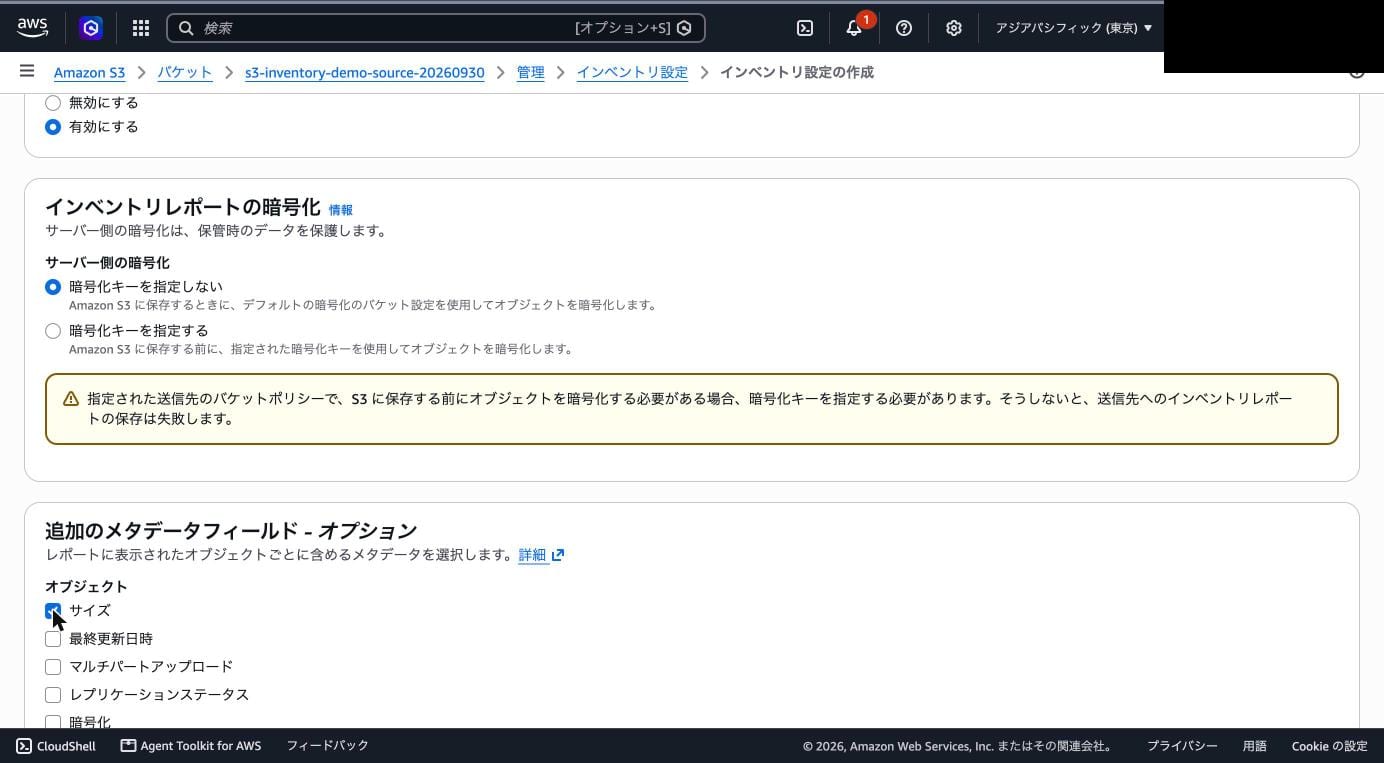The width and height of the screenshot is (1384, 763).
Task: Go to Amazon S3 breadcrumb
Action: [x=89, y=72]
